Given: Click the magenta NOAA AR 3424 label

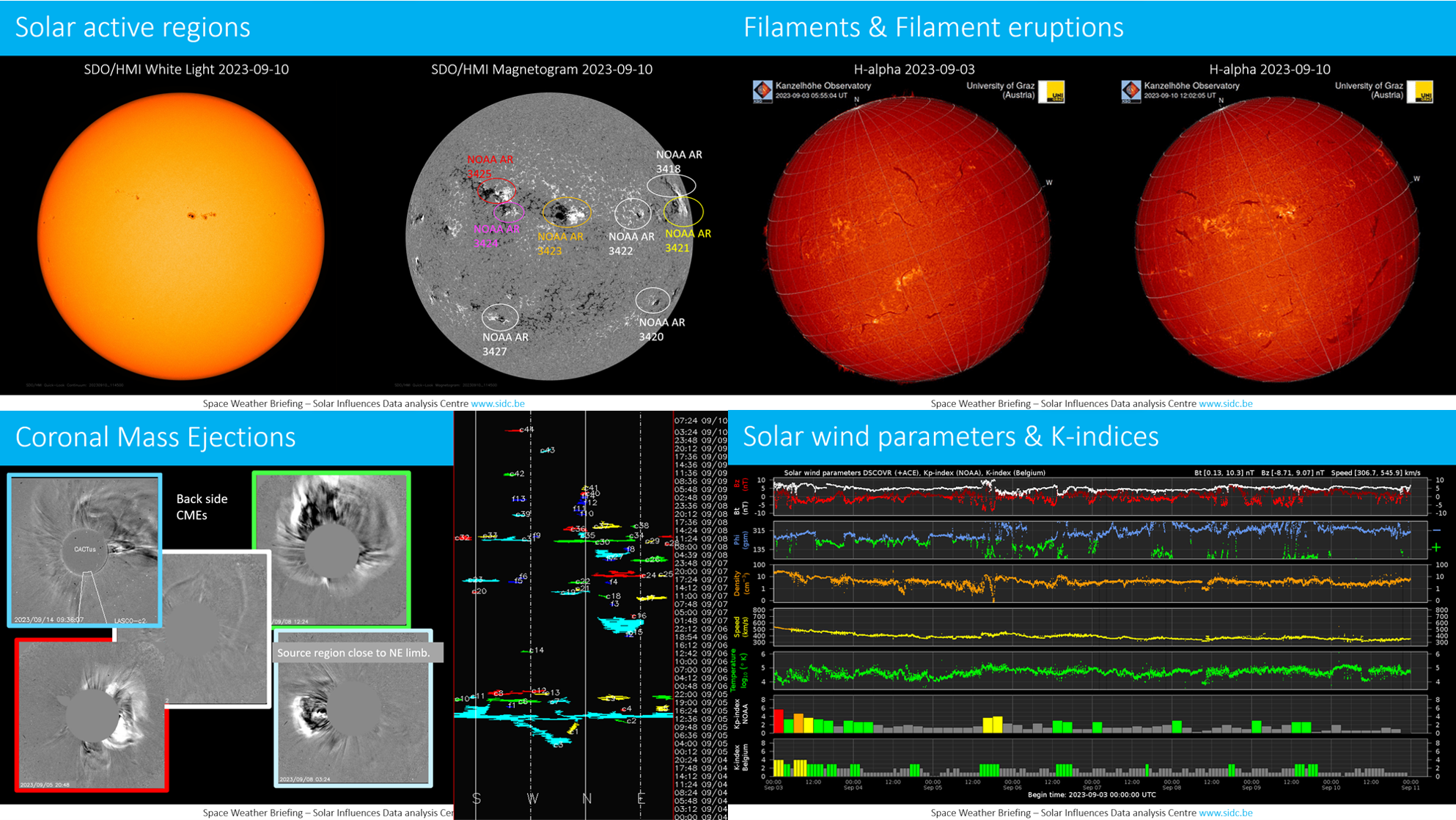Looking at the screenshot, I should click(x=496, y=236).
